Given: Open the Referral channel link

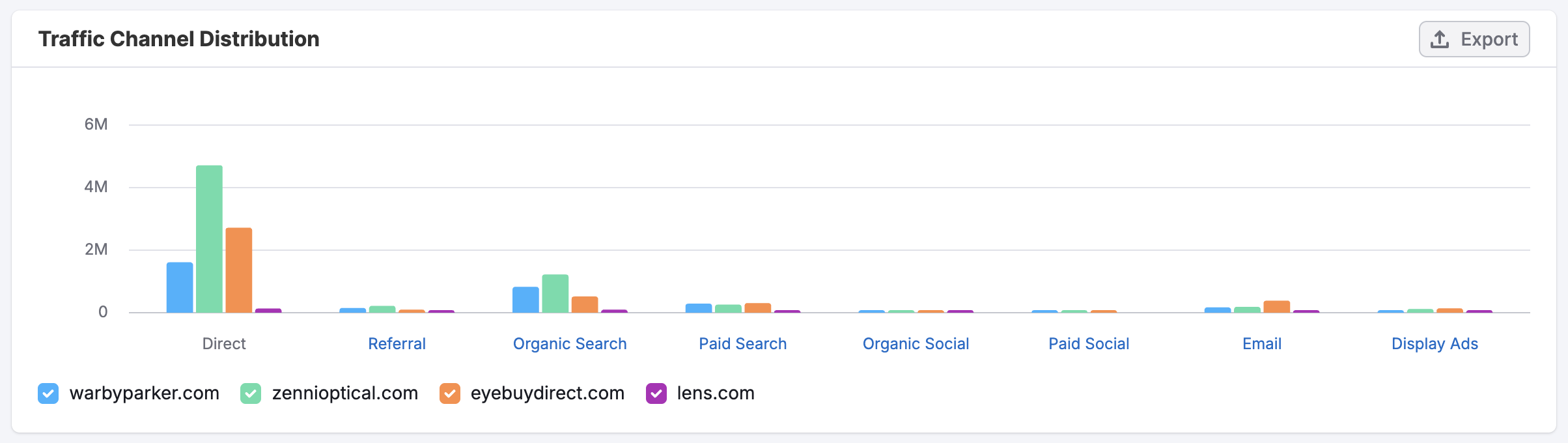Looking at the screenshot, I should (397, 344).
